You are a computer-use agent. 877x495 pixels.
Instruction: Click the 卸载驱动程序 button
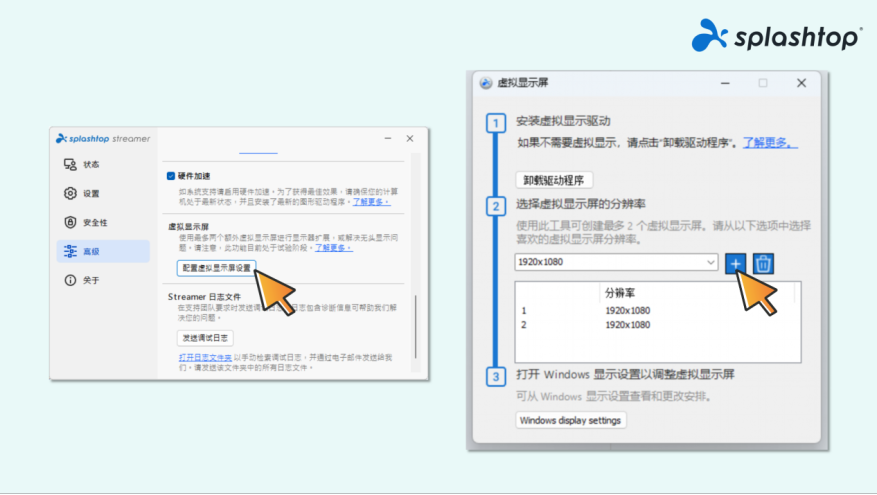554,180
